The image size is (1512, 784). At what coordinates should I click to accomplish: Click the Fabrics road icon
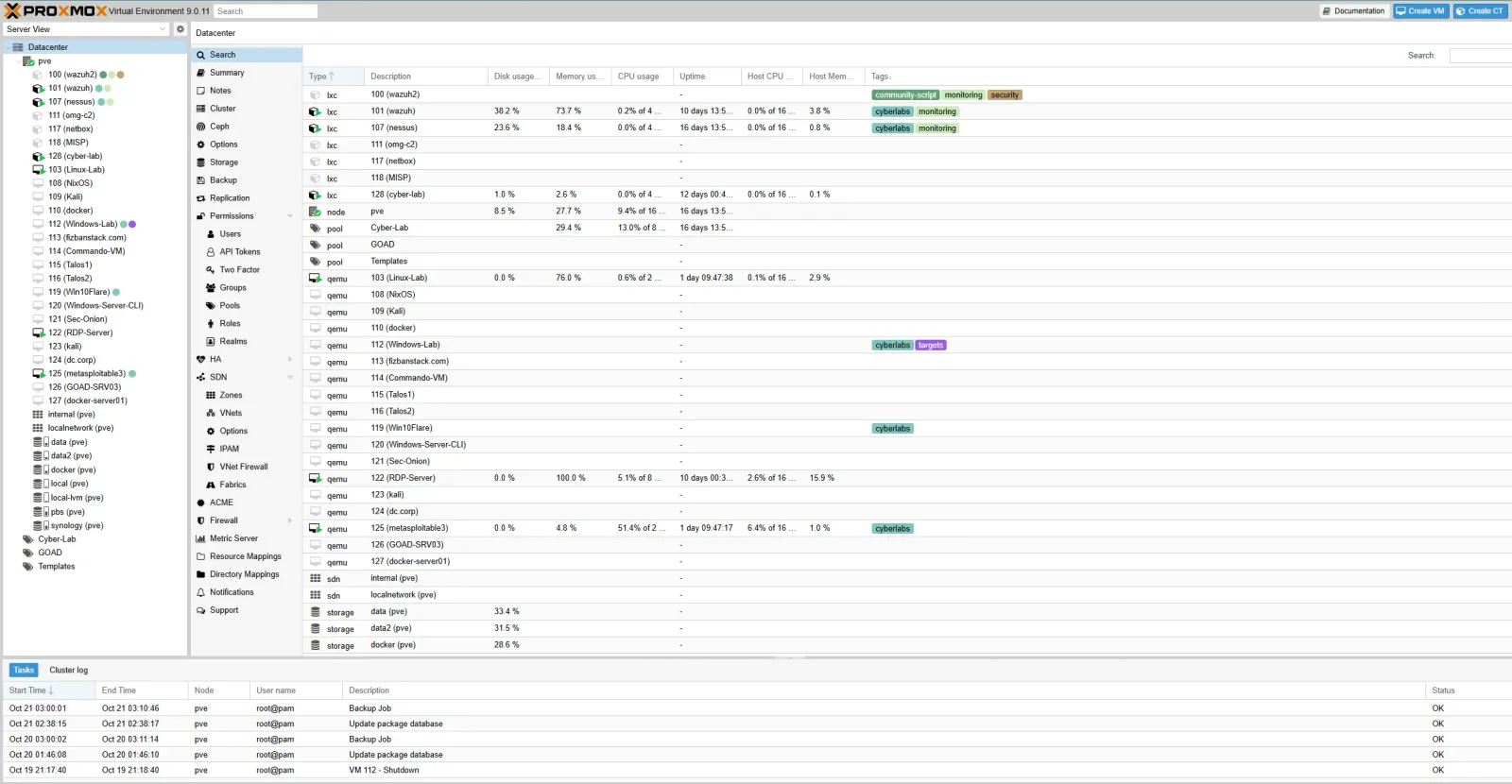(x=211, y=485)
